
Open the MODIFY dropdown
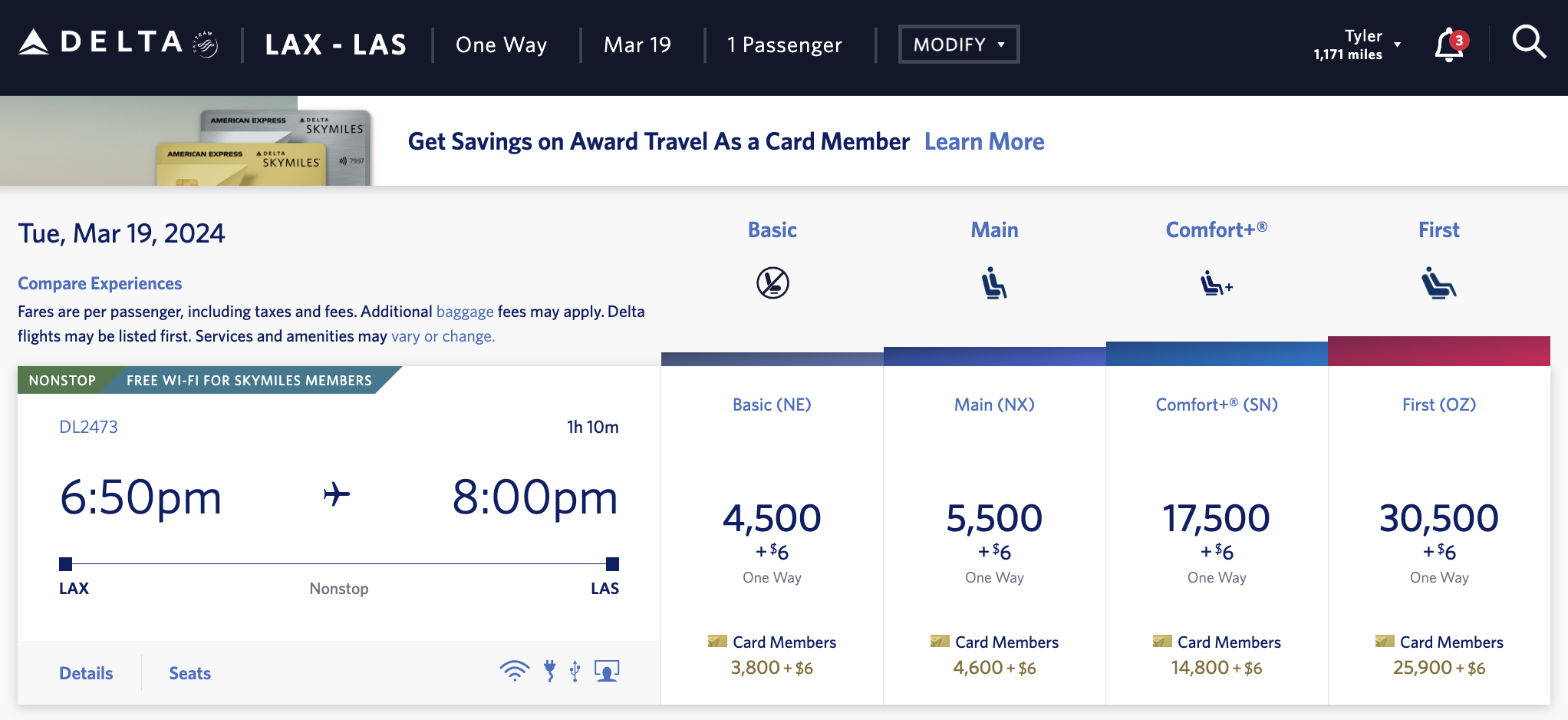[x=958, y=44]
